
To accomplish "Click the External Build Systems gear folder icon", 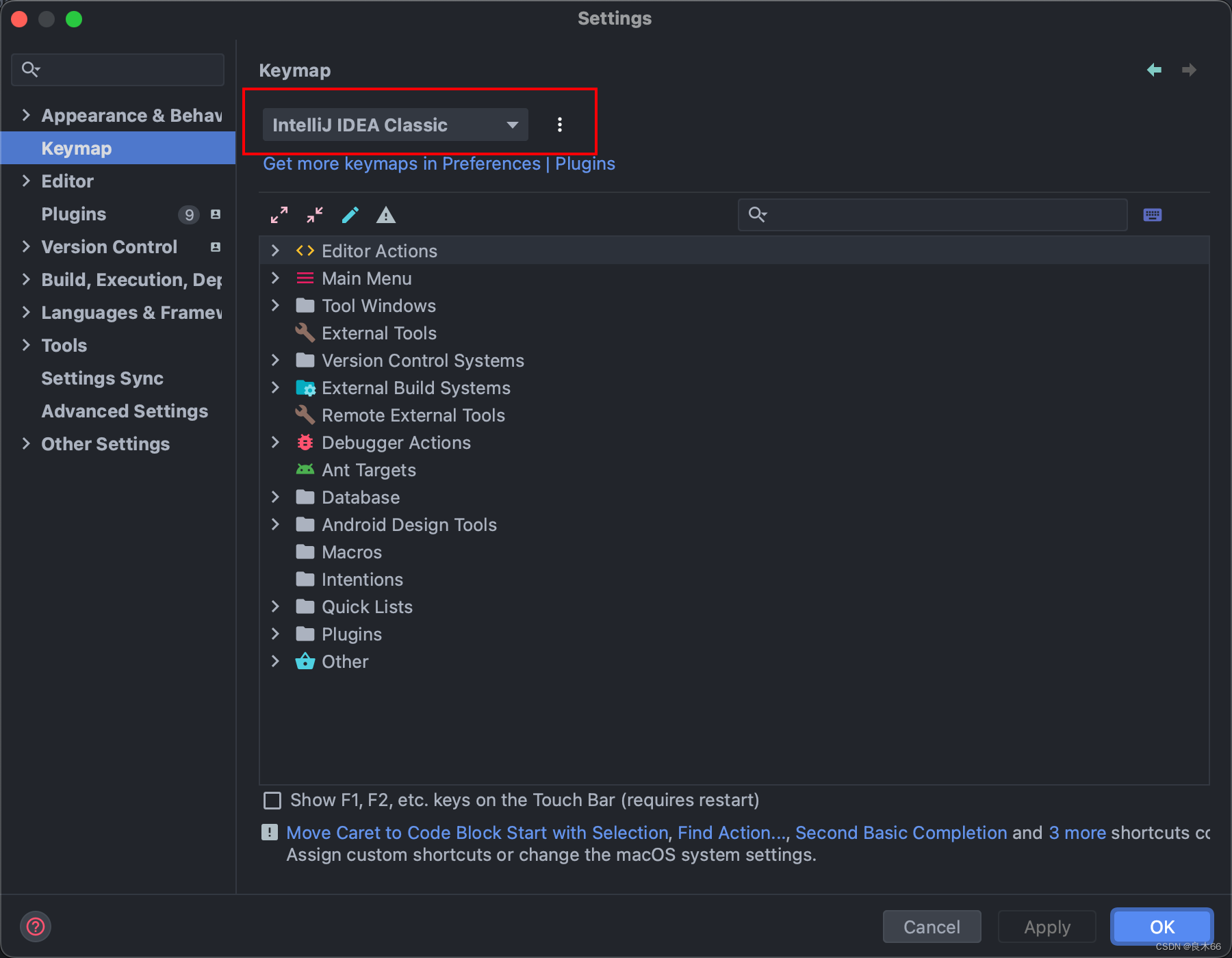I will coord(305,388).
